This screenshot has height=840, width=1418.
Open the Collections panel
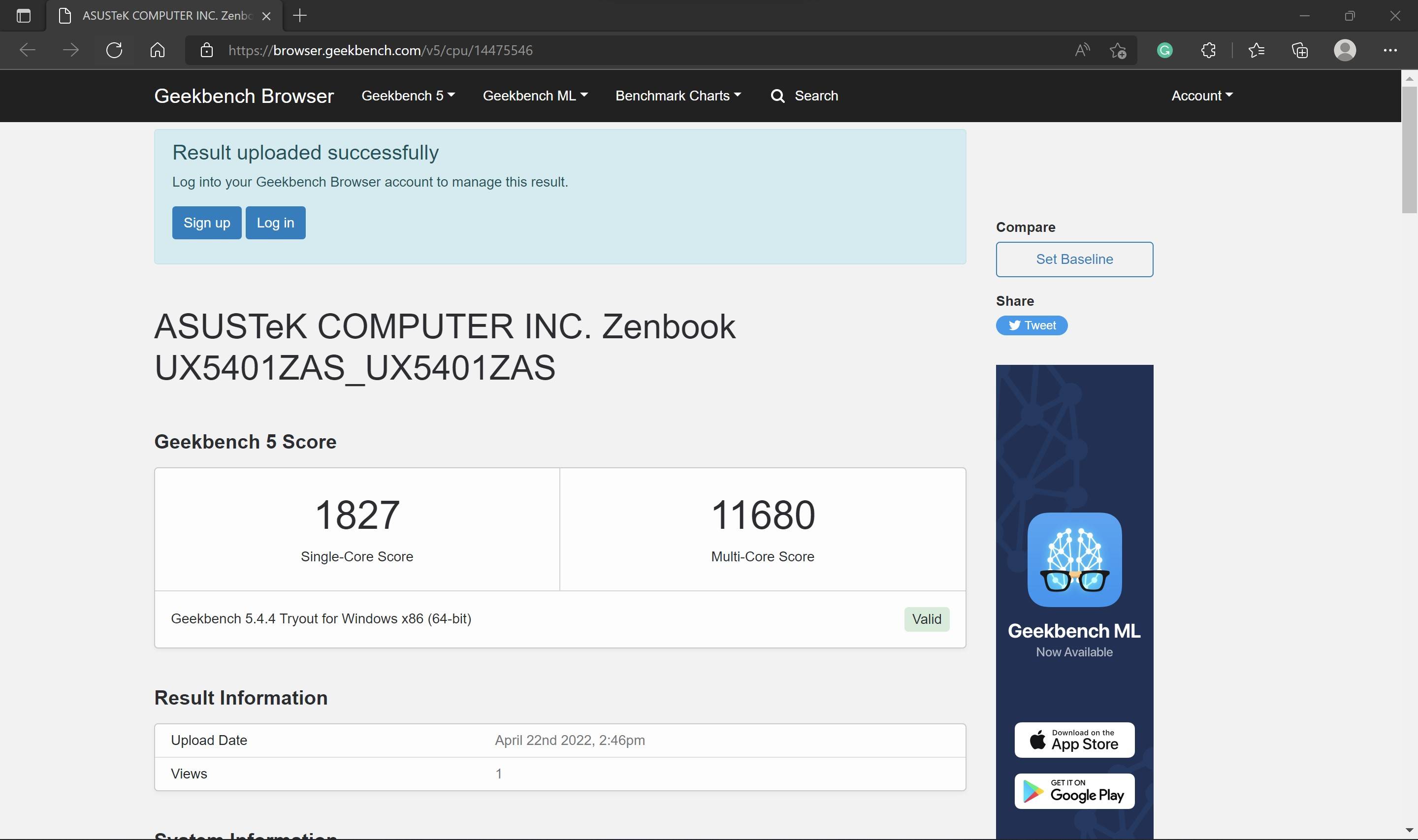[x=1300, y=50]
